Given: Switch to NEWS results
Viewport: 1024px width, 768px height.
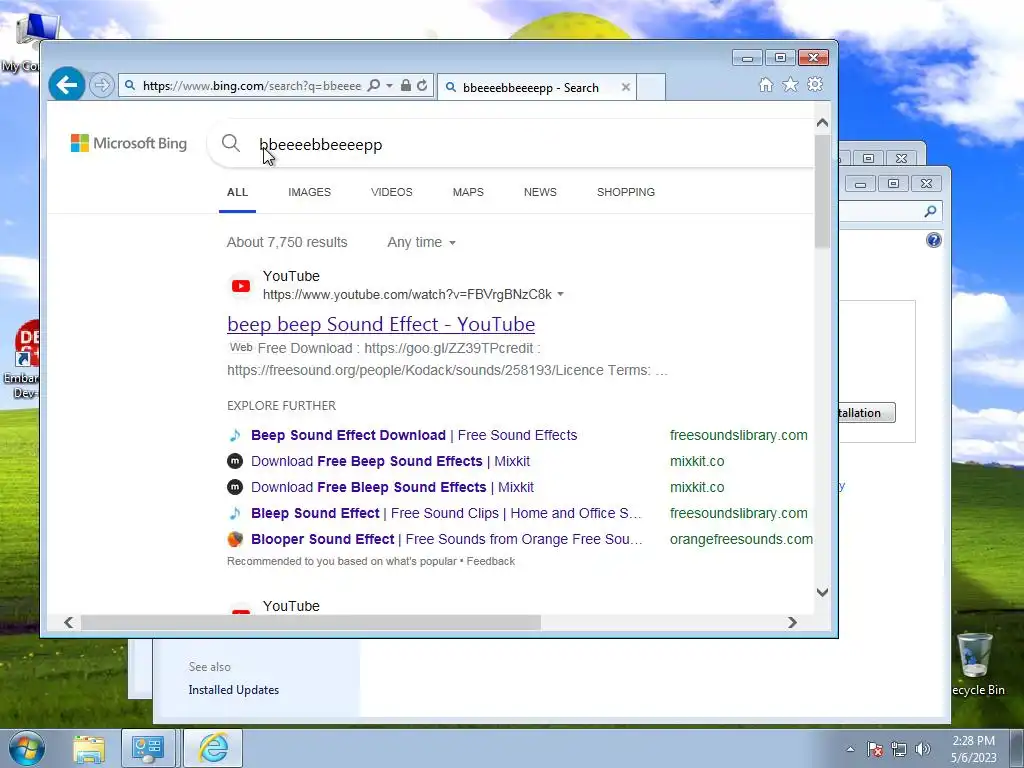Looking at the screenshot, I should pyautogui.click(x=540, y=192).
